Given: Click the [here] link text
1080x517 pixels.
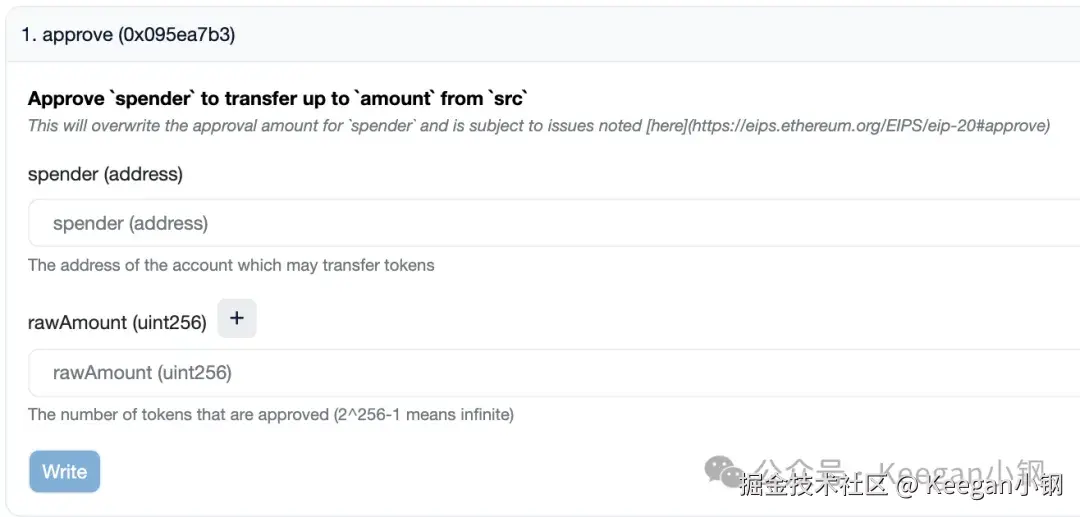Looking at the screenshot, I should pos(665,126).
